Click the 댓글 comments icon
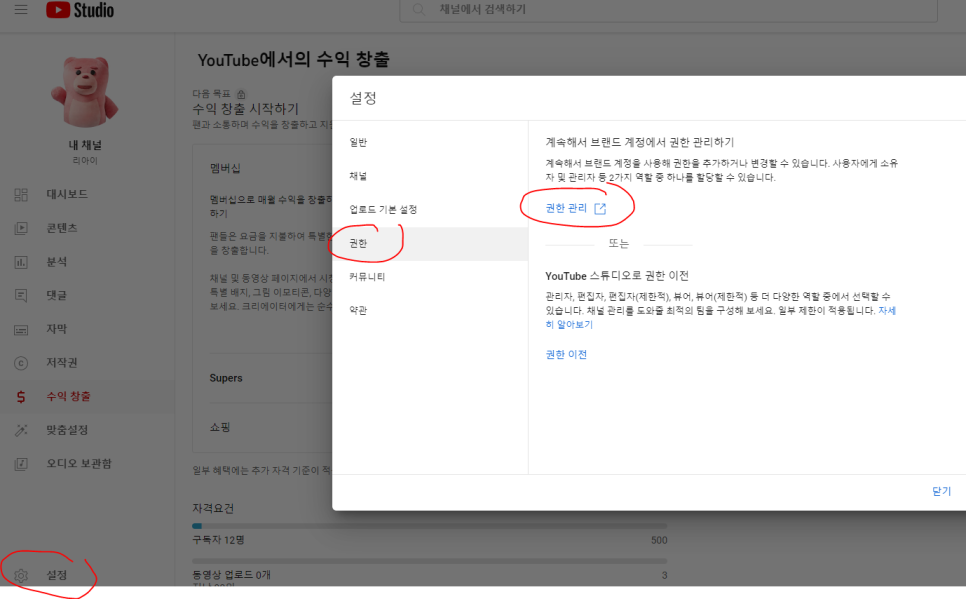This screenshot has width=966, height=599. [21, 296]
